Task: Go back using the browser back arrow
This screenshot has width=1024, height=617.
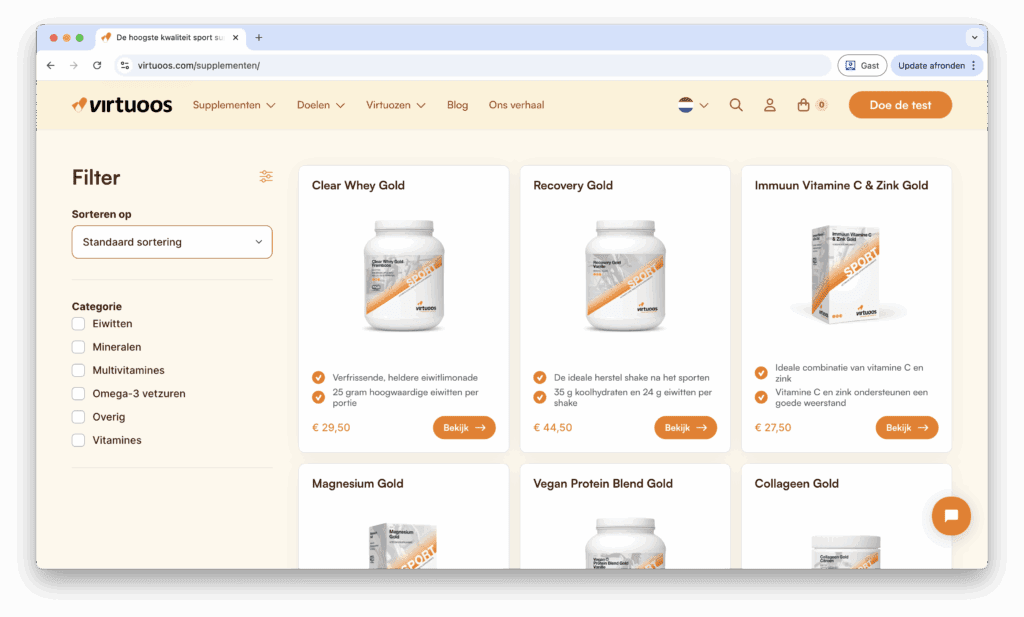Action: point(50,64)
